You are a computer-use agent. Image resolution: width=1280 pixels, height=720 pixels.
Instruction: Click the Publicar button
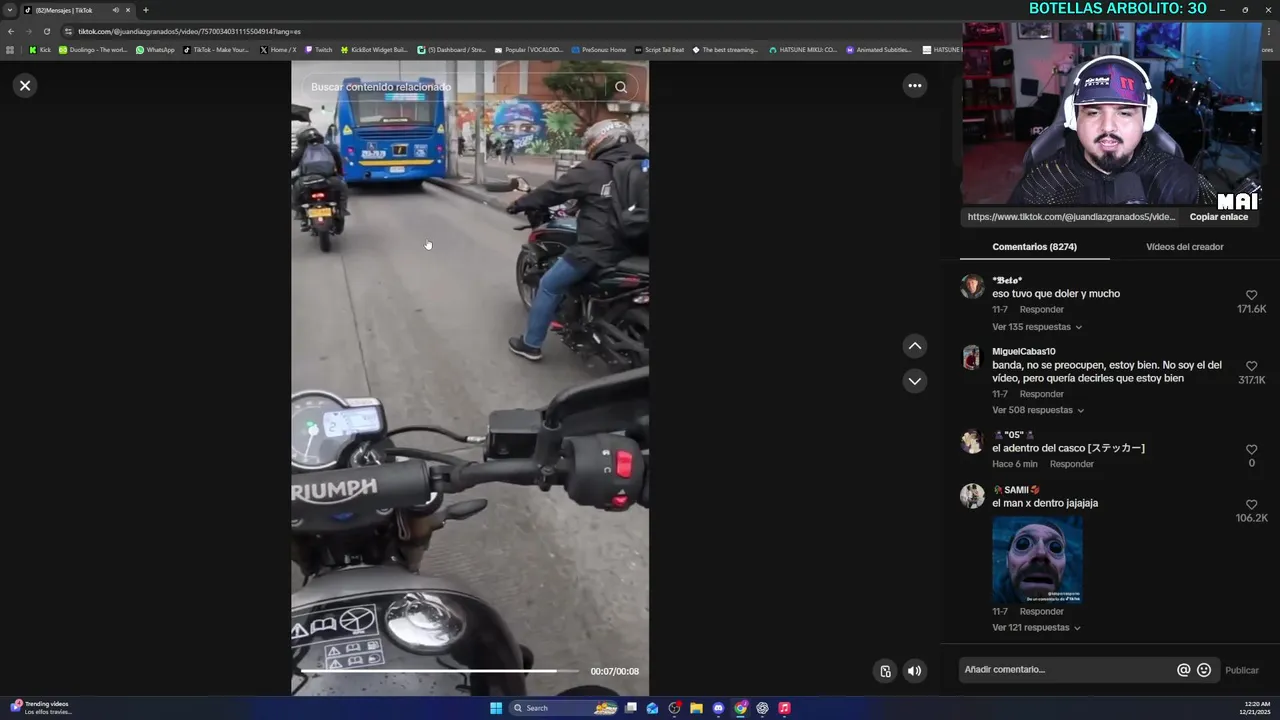1241,670
